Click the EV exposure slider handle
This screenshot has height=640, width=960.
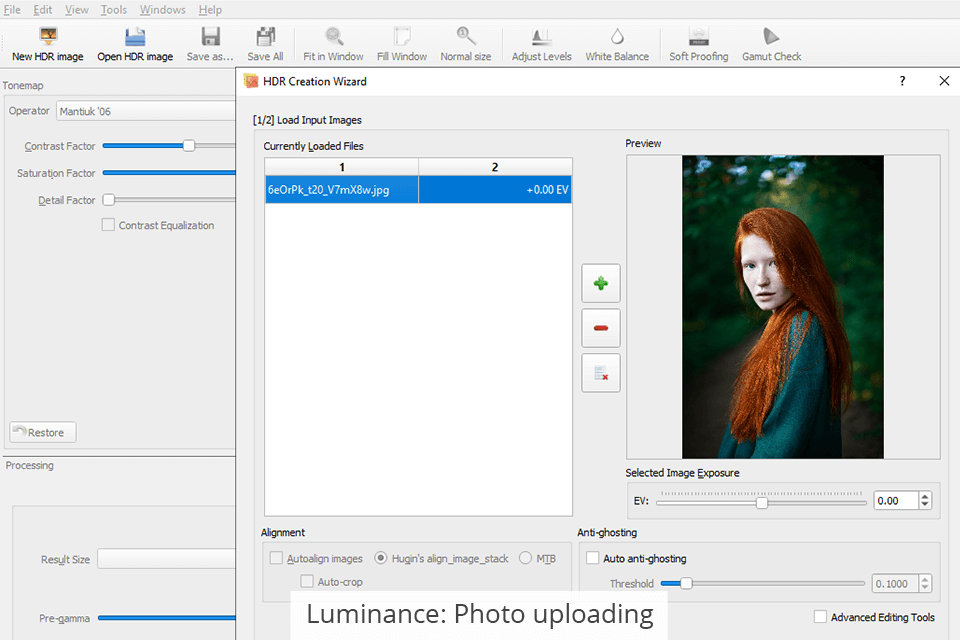pyautogui.click(x=762, y=503)
